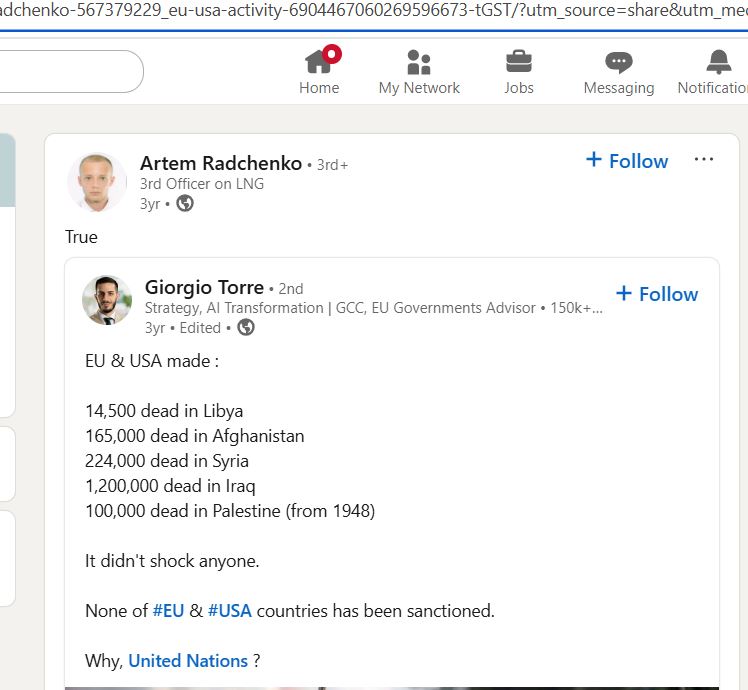This screenshot has width=748, height=690.
Task: Open the Notifications bell icon
Action: coord(718,62)
